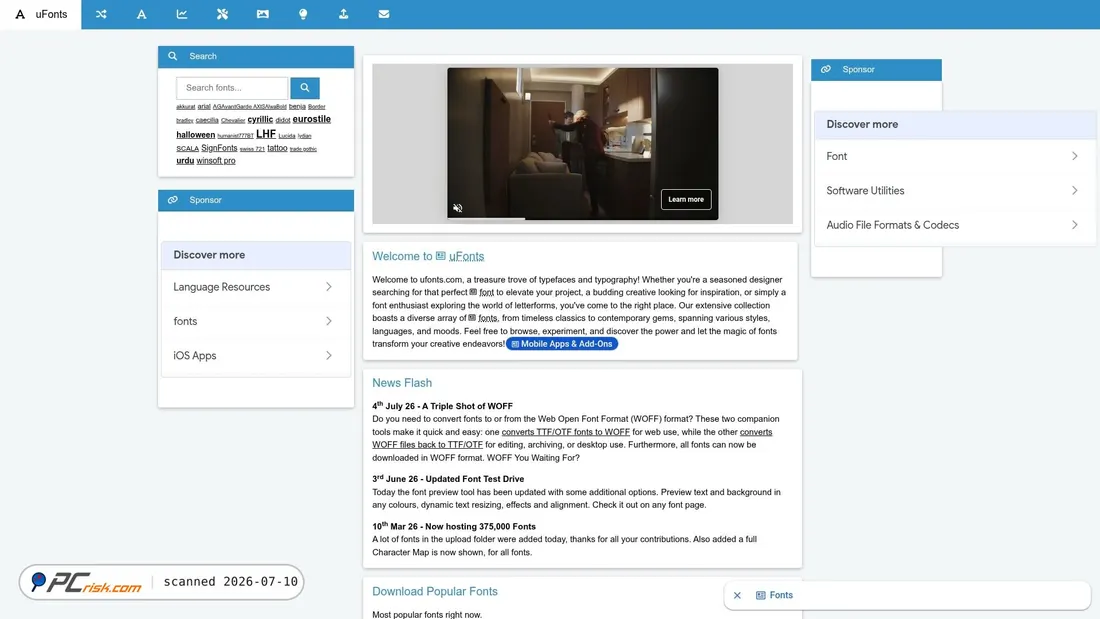Viewport: 1100px width, 619px height.
Task: Open the swiss 721 tag link
Action: tap(252, 149)
